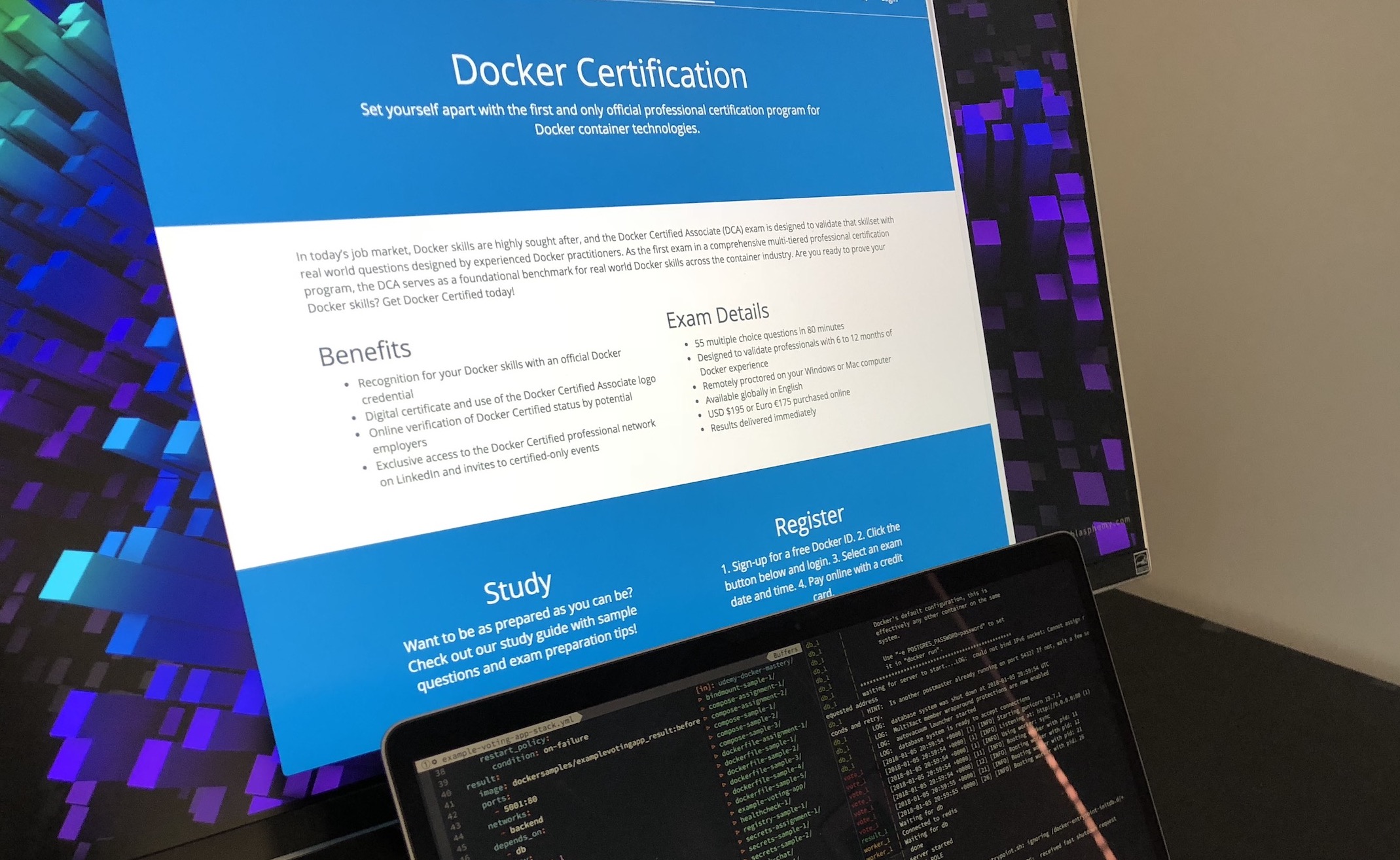
Task: Select the registry-sample-1/ tree entry
Action: tap(776, 817)
